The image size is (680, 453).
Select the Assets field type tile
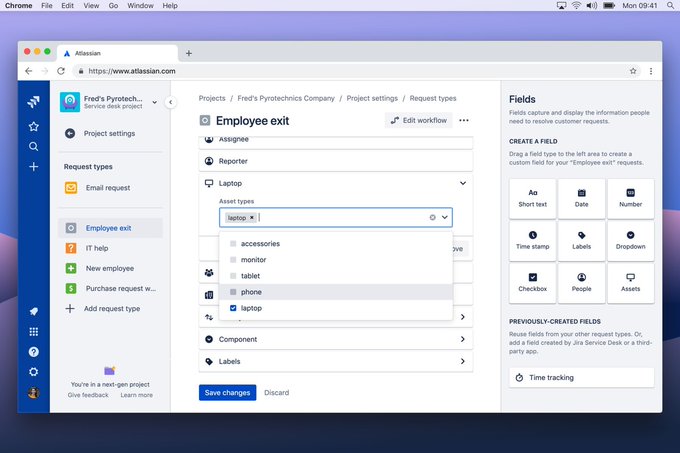point(630,283)
